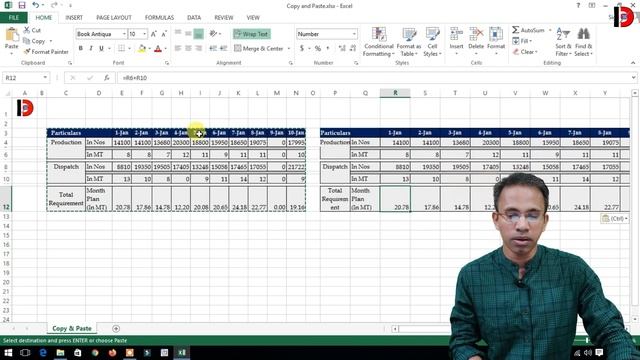The width and height of the screenshot is (640, 360).
Task: Apply a cell border with the Borders icon
Action: [122, 49]
